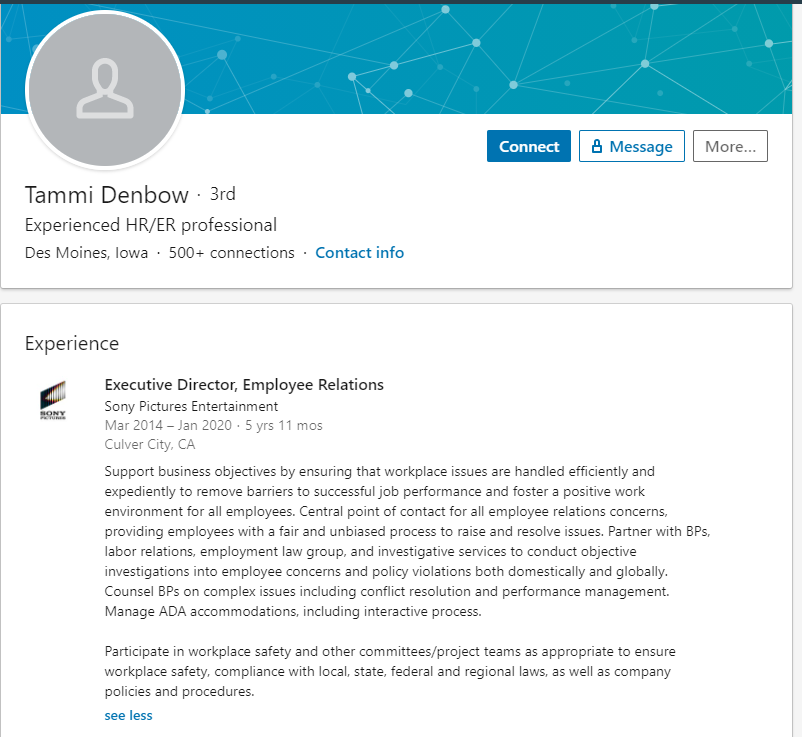
Task: Click the 3rd degree connection badge
Action: [x=223, y=194]
